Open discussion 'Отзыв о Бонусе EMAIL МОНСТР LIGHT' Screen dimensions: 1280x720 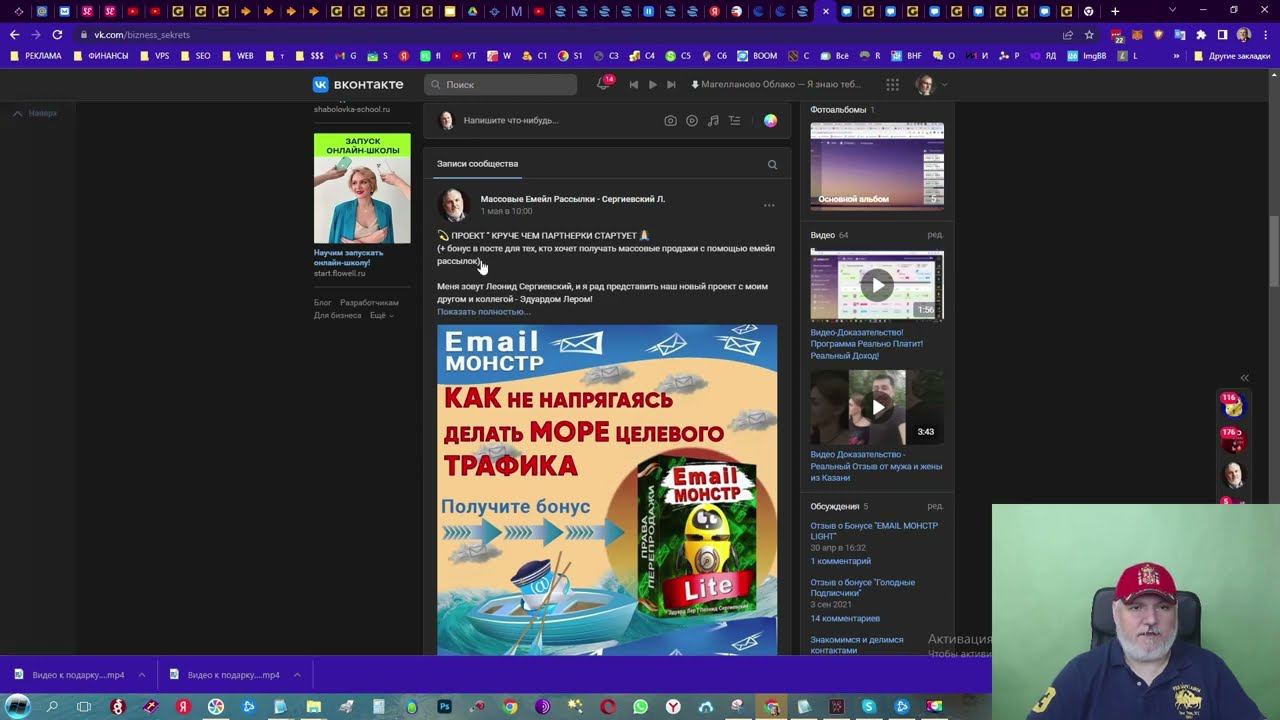(874, 531)
